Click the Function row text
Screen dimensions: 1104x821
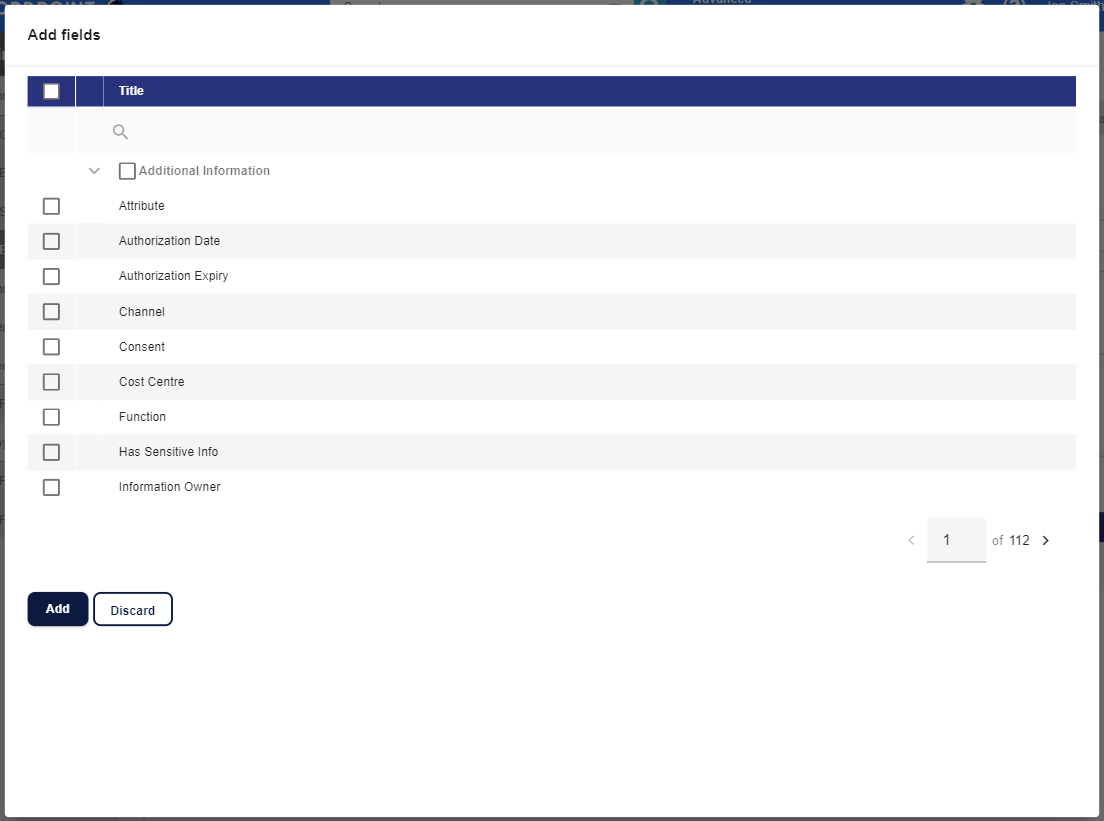142,417
